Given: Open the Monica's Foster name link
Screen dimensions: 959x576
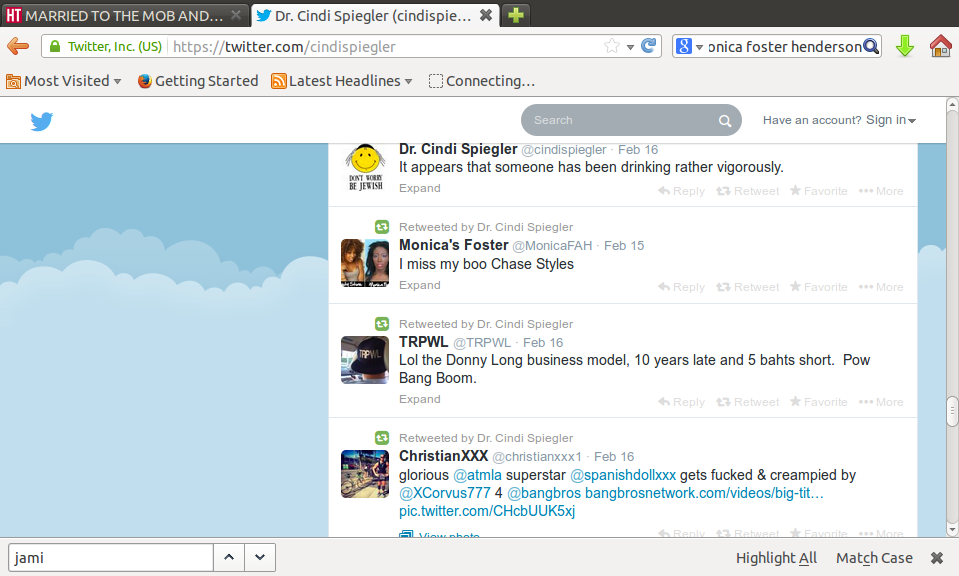Looking at the screenshot, I should tap(454, 245).
